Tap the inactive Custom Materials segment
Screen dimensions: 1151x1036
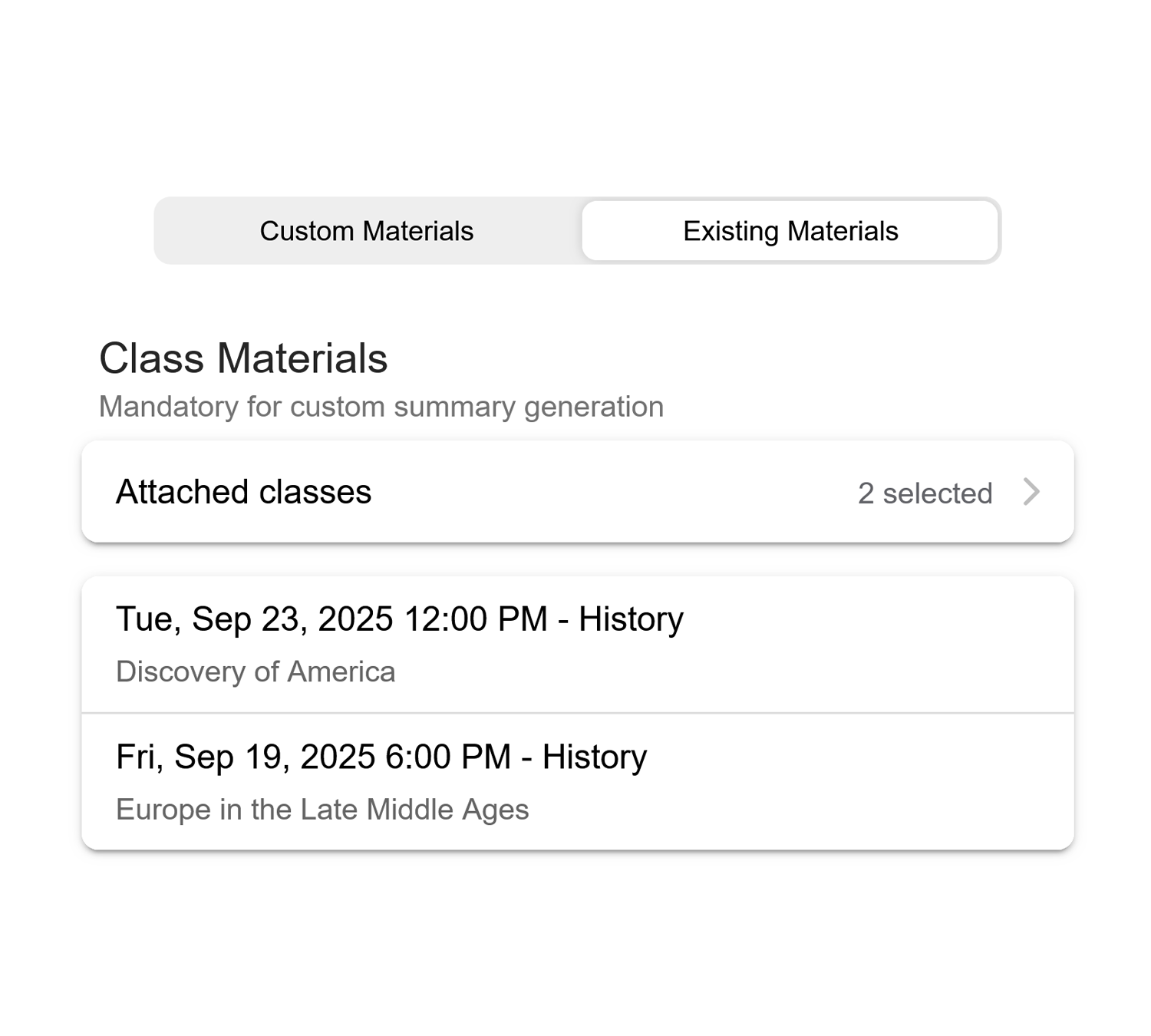coord(367,230)
